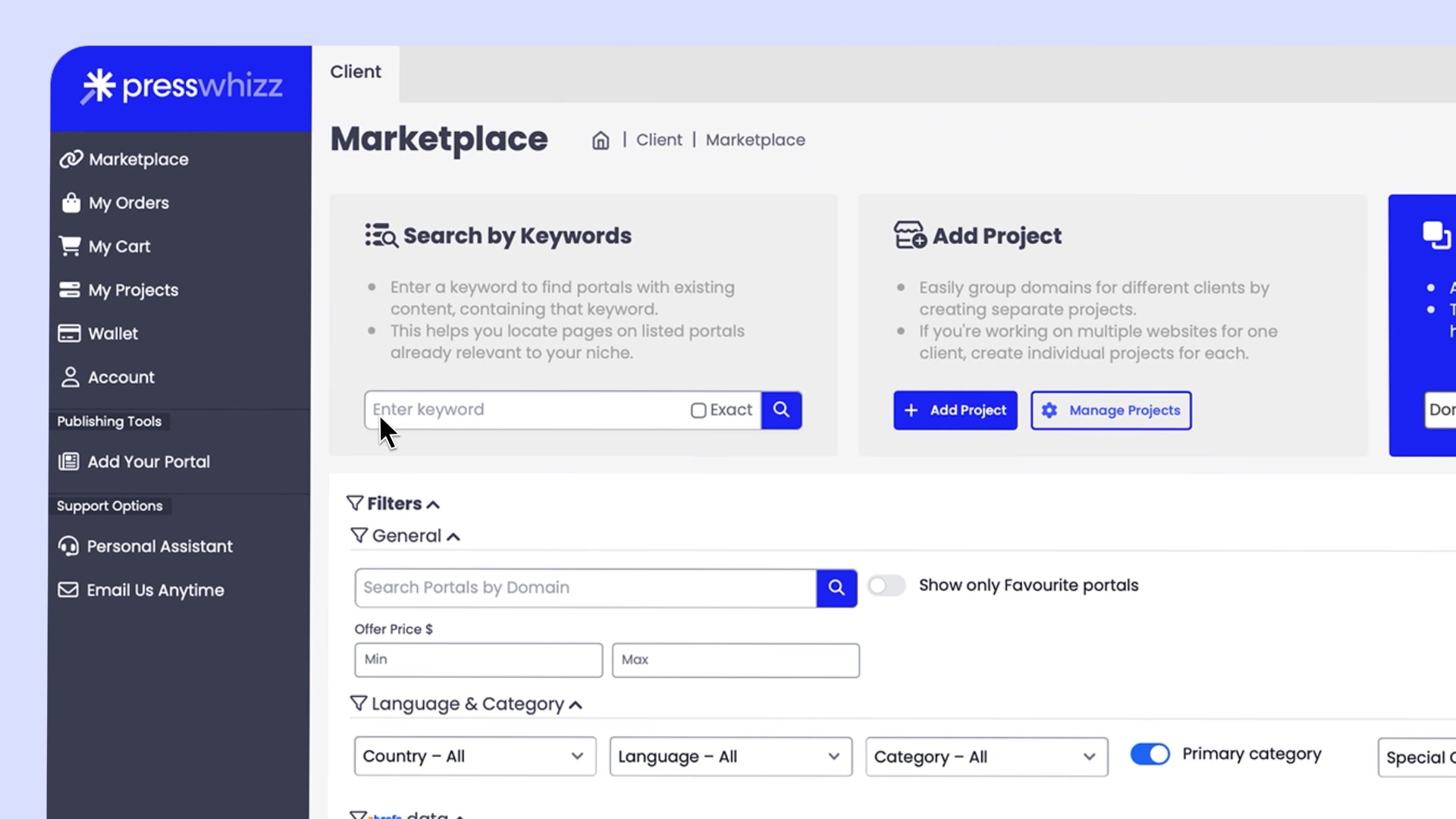This screenshot has width=1456, height=819.
Task: Click the keyword search magnifier button
Action: 782,410
